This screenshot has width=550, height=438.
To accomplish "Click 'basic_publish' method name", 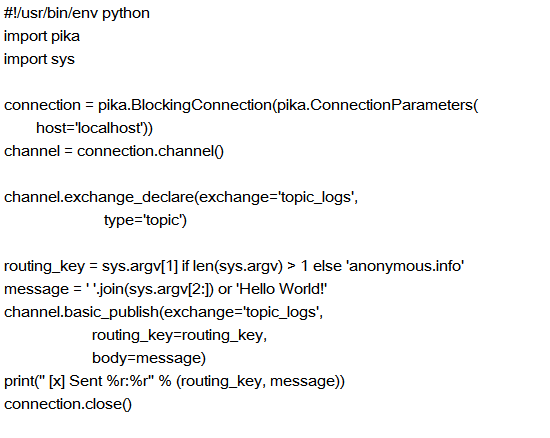I will (x=112, y=312).
